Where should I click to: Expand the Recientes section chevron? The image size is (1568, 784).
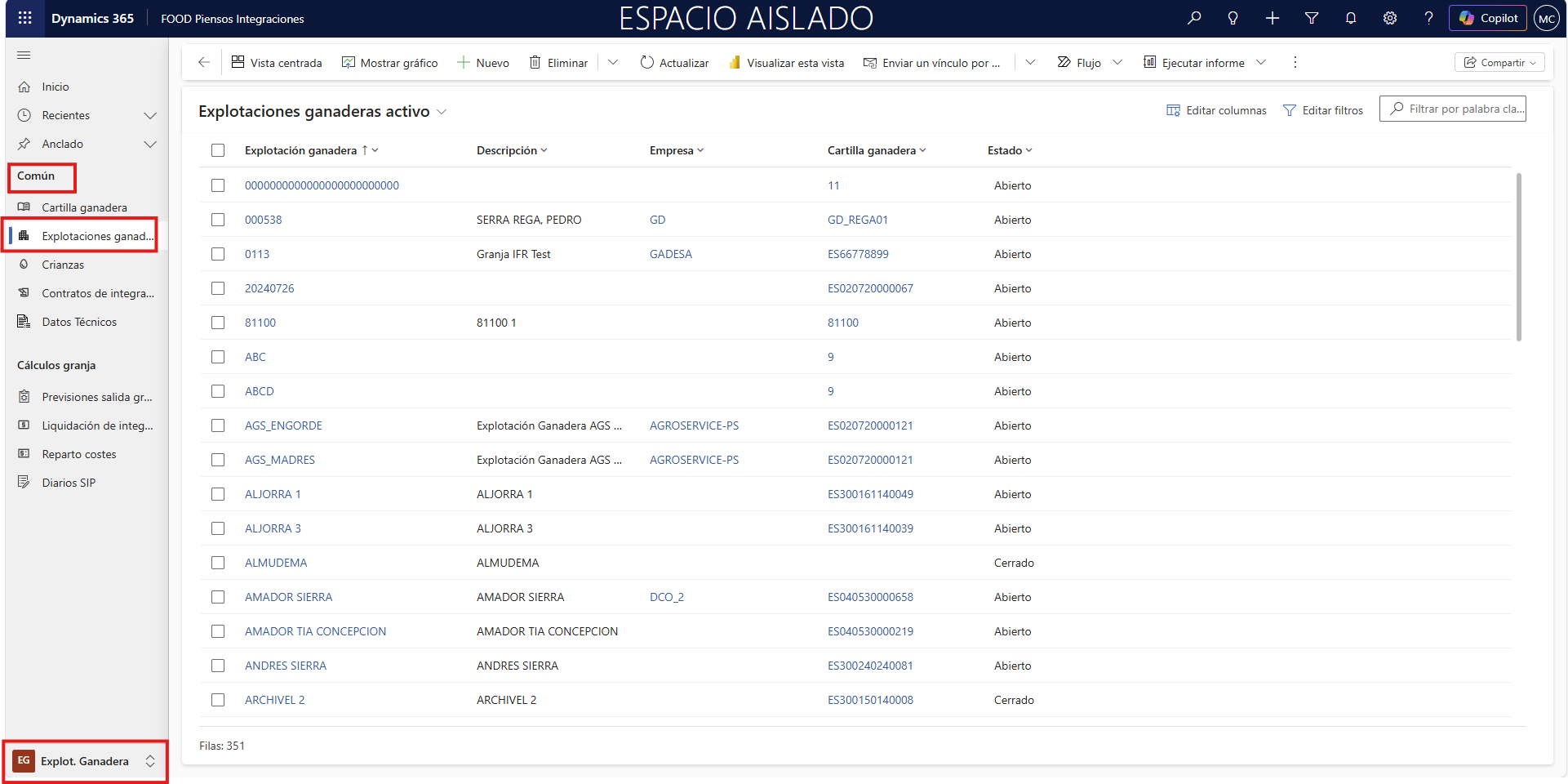150,116
